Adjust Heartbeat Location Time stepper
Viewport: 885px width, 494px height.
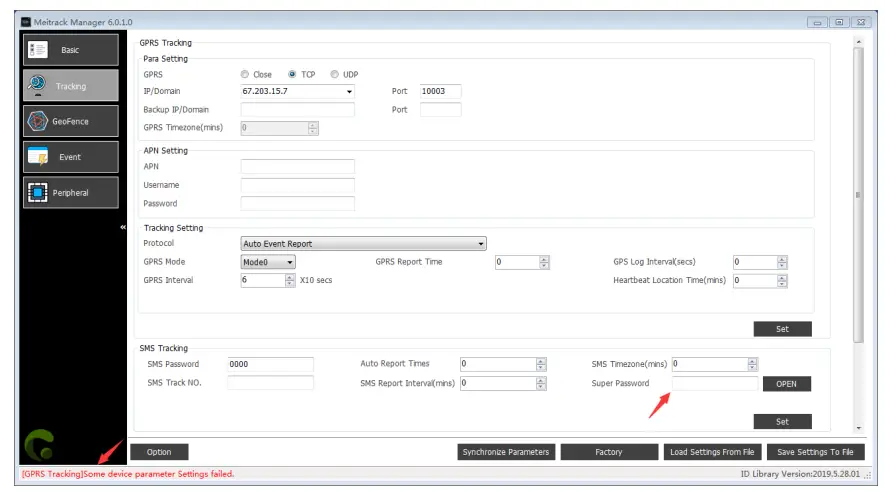click(782, 280)
